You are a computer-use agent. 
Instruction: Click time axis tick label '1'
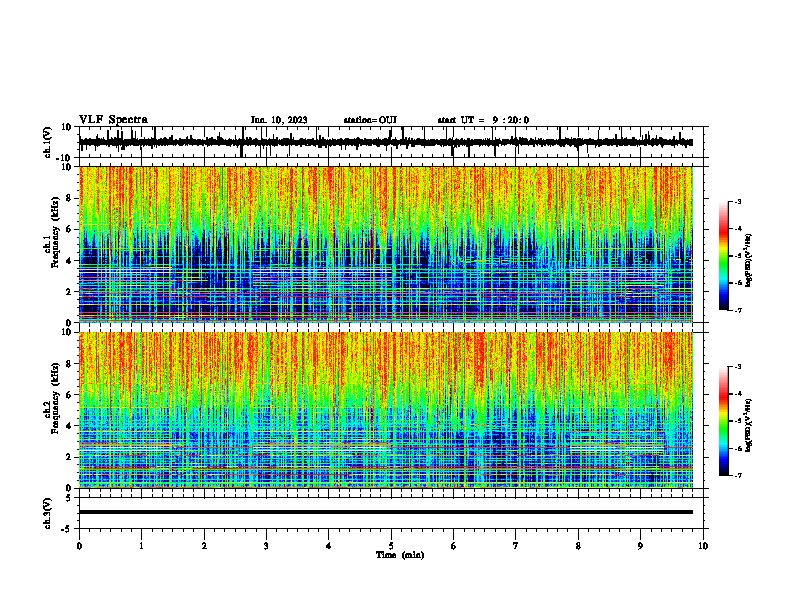point(141,546)
